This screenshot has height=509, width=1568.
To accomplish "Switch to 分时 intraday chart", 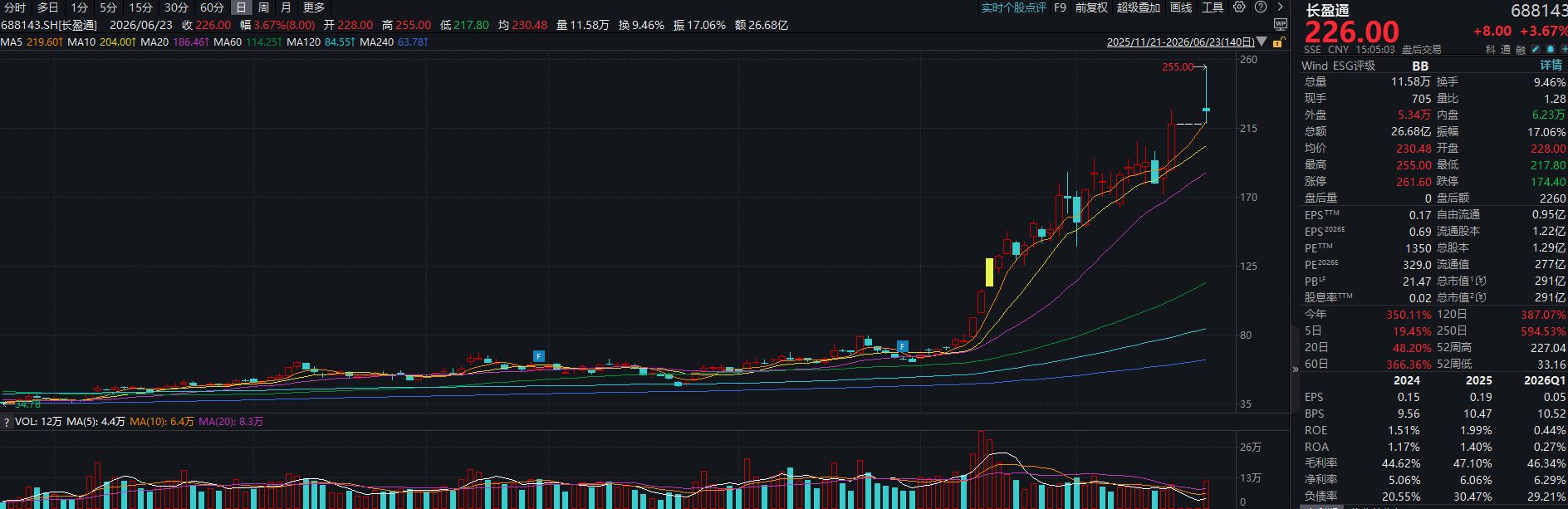I will point(15,7).
